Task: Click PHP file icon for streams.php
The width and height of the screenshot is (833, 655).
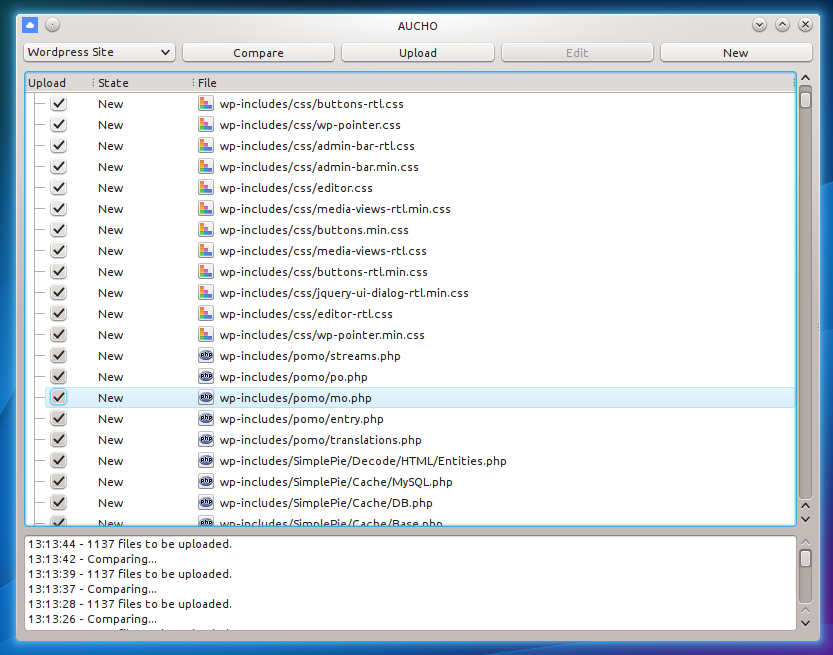Action: (x=206, y=355)
